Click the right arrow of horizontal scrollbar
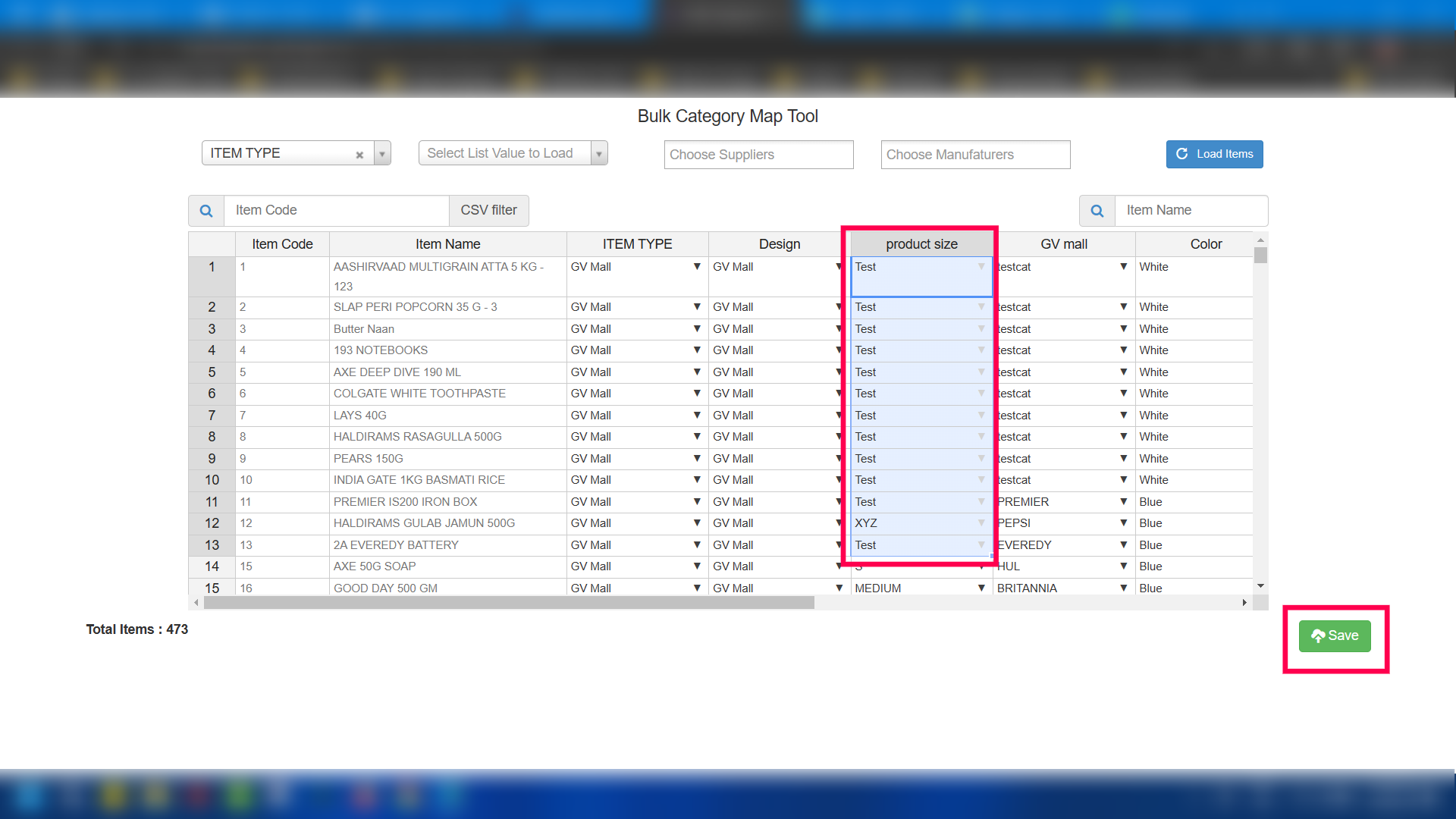Viewport: 1456px width, 819px height. pyautogui.click(x=1244, y=603)
